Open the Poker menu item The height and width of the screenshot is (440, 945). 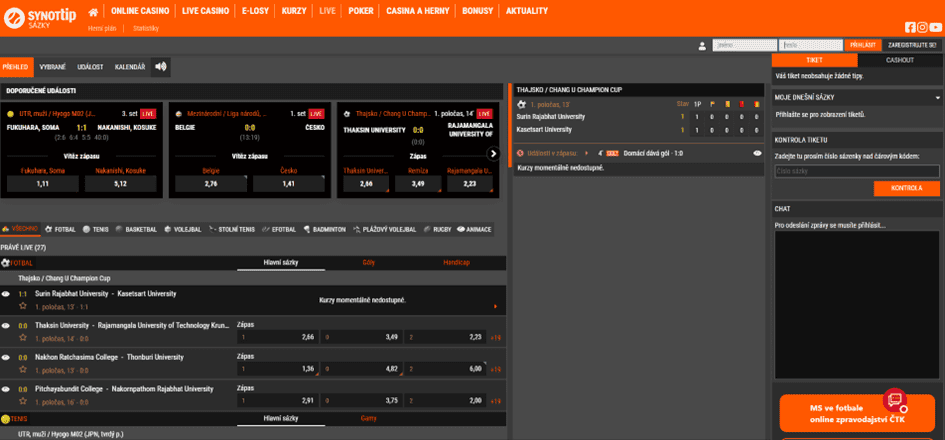361,11
